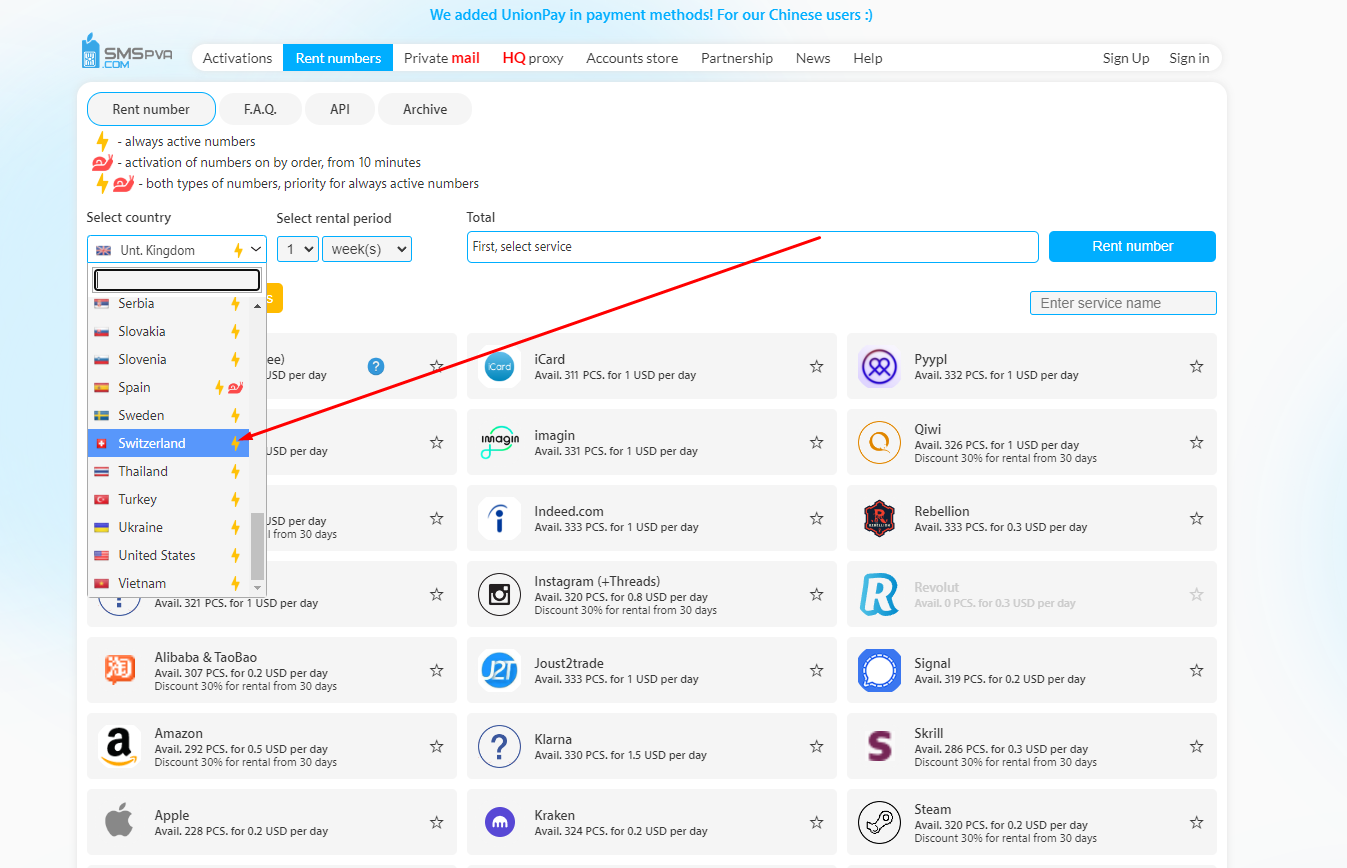Choose Sweden in the country dropdown

(x=168, y=415)
